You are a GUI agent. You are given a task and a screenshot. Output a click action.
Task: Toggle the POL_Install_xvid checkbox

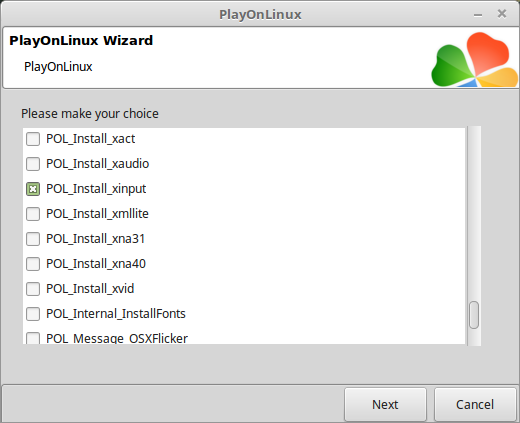click(33, 289)
